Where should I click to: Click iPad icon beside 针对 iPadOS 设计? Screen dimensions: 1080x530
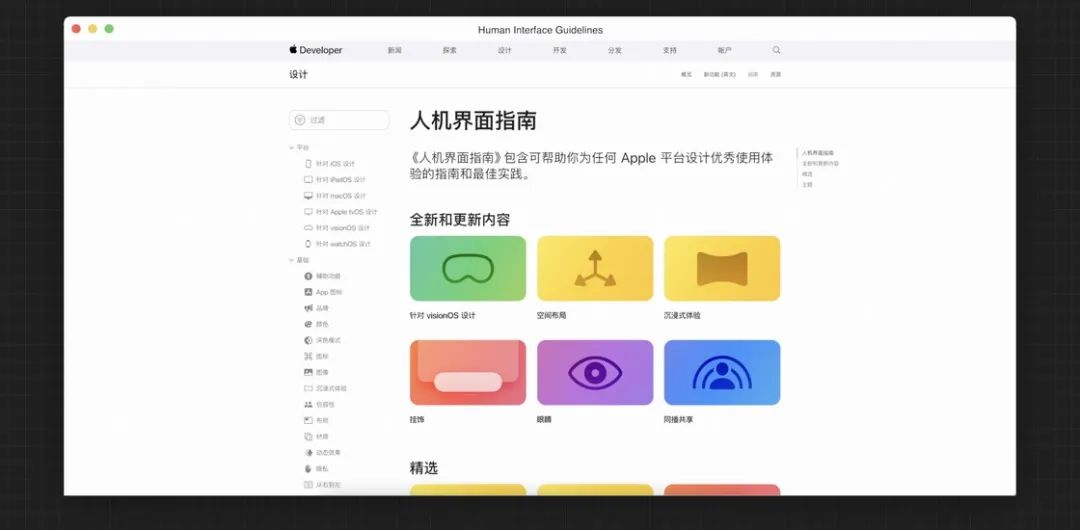click(308, 180)
